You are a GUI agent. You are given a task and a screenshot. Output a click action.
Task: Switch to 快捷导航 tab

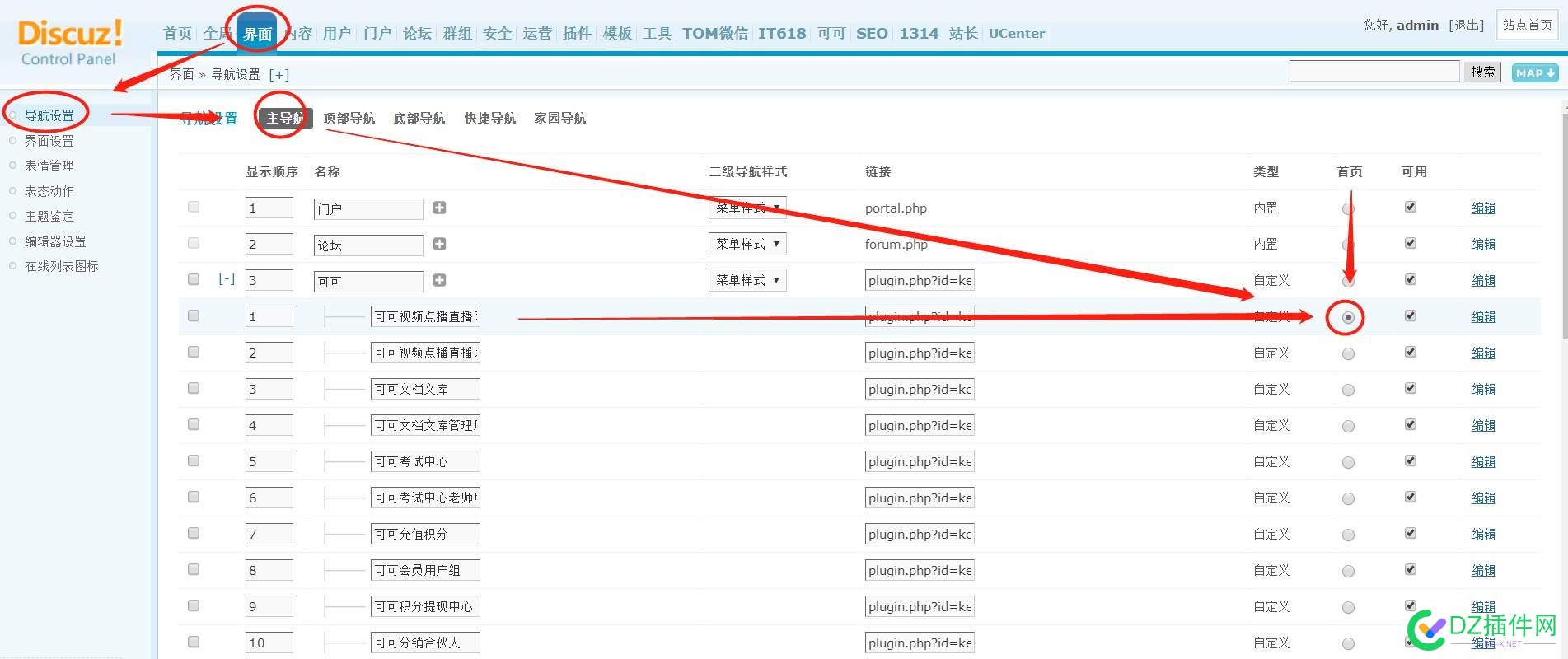click(490, 118)
